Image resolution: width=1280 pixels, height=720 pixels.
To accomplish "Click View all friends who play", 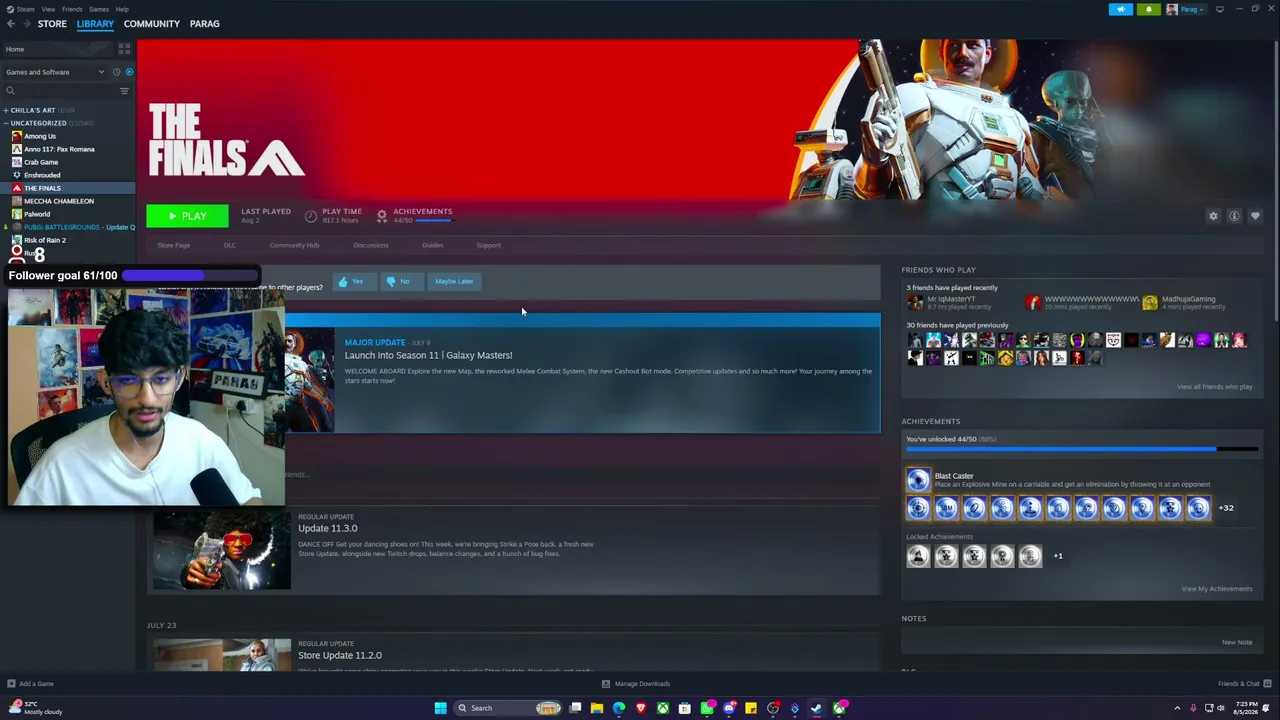I will pyautogui.click(x=1214, y=387).
